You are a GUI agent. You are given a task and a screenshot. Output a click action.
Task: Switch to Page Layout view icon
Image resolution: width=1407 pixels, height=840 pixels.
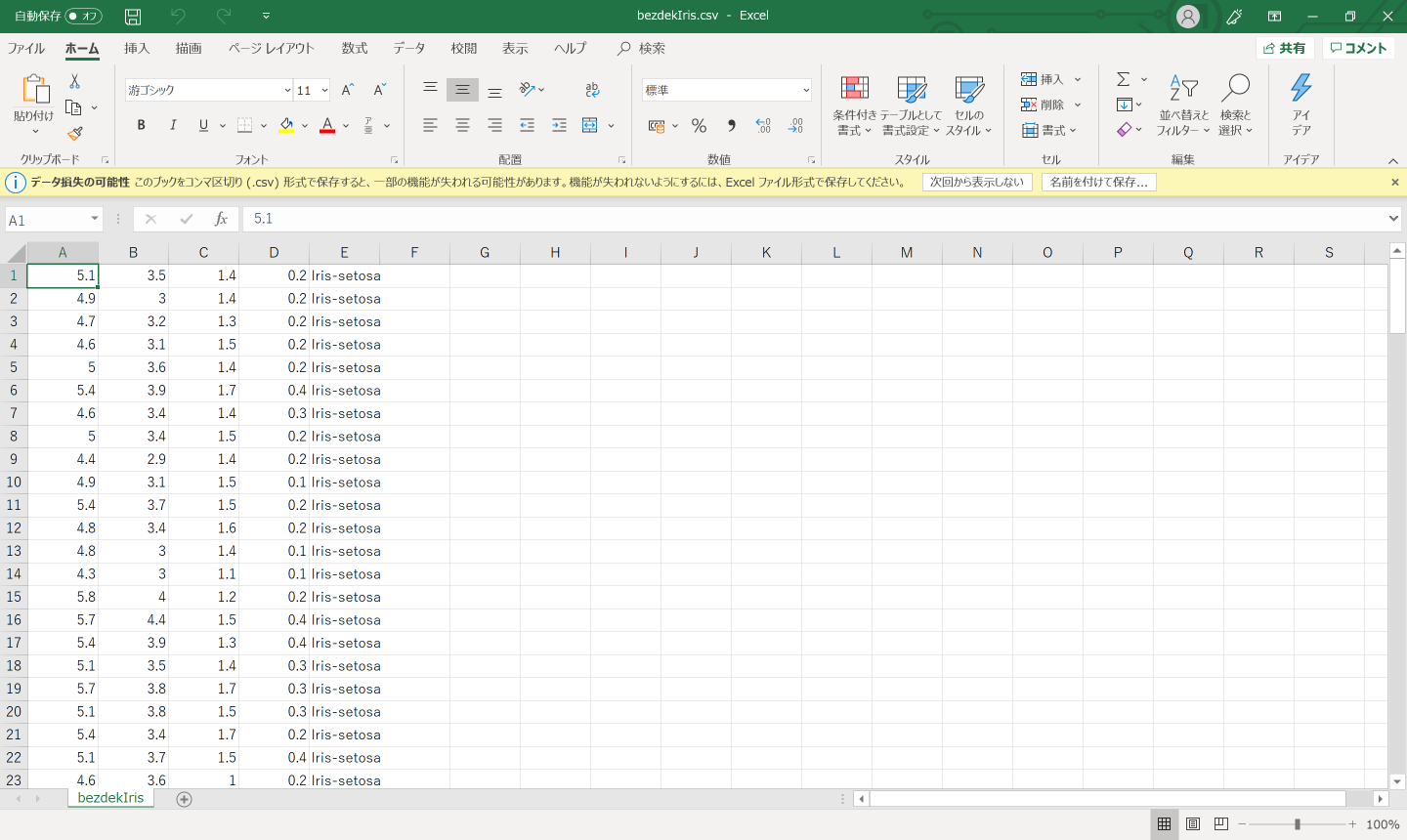[1193, 824]
